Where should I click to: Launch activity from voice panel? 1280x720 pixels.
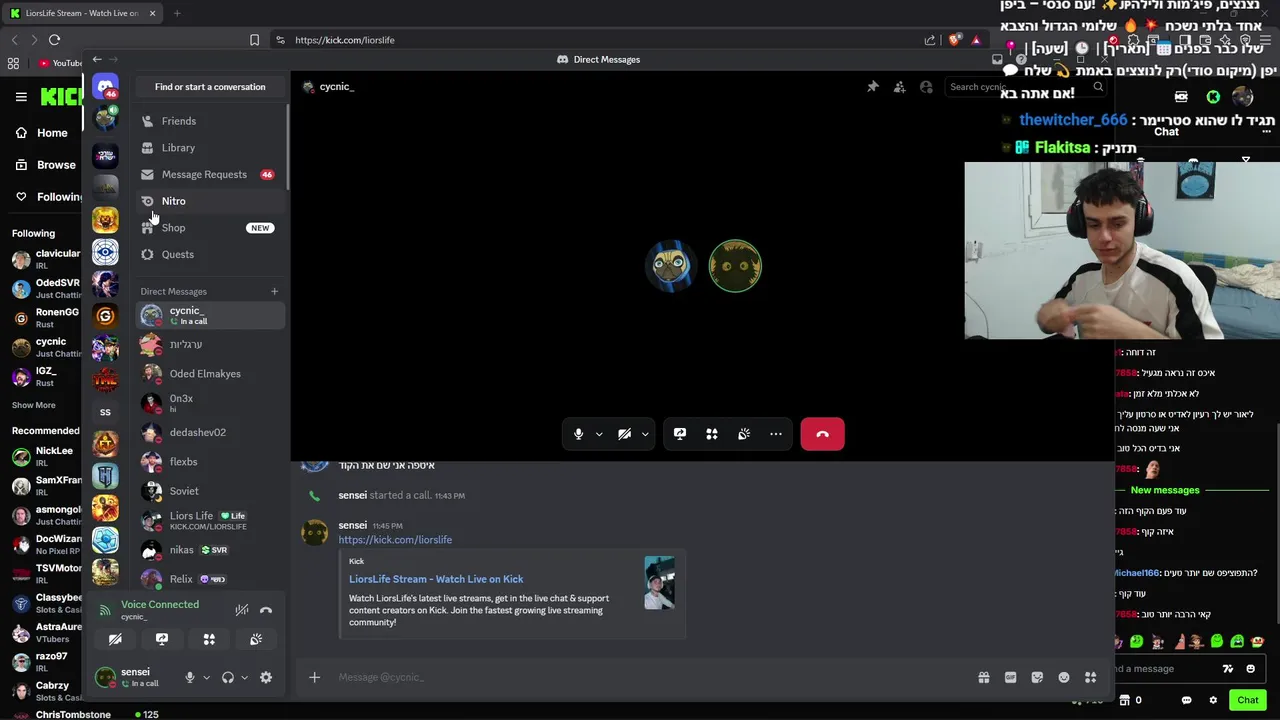[x=209, y=639]
